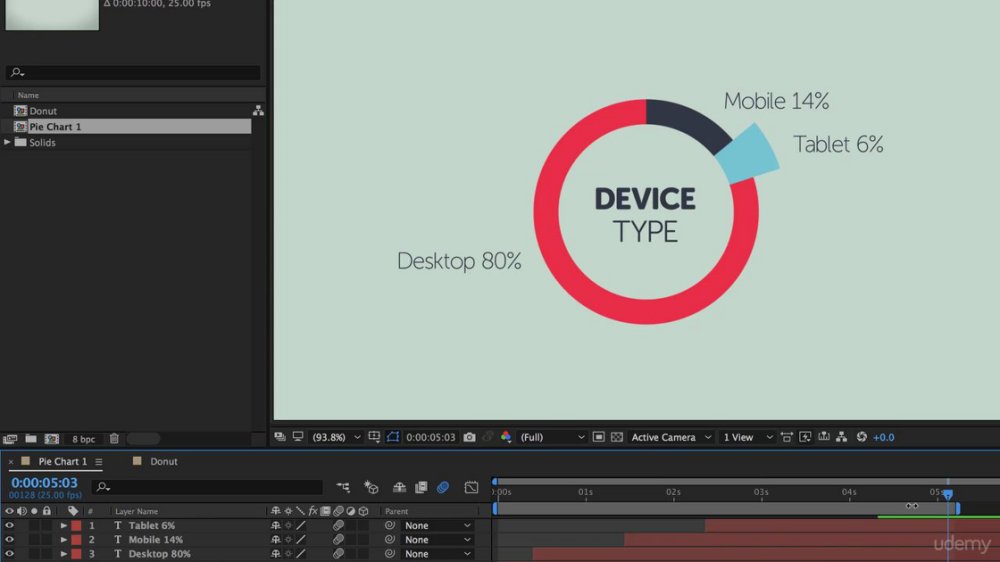The image size is (1000, 562).
Task: Click the timeline button in viewer bar
Action: point(824,437)
